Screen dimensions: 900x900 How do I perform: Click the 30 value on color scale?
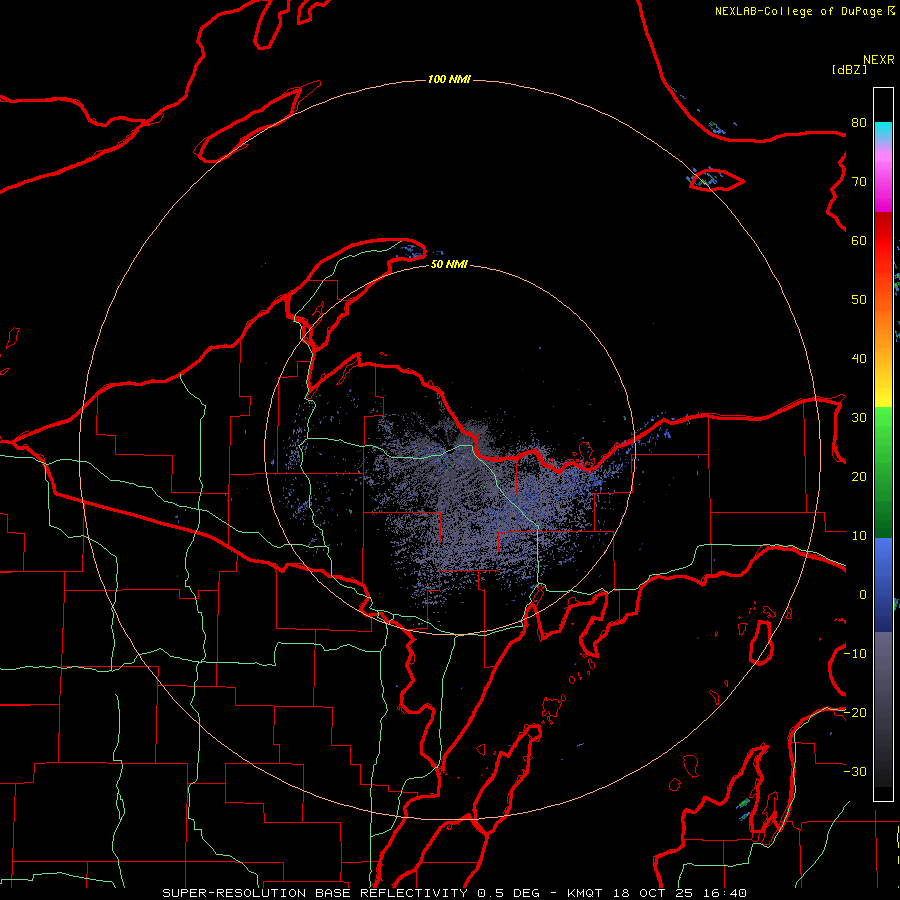[859, 417]
